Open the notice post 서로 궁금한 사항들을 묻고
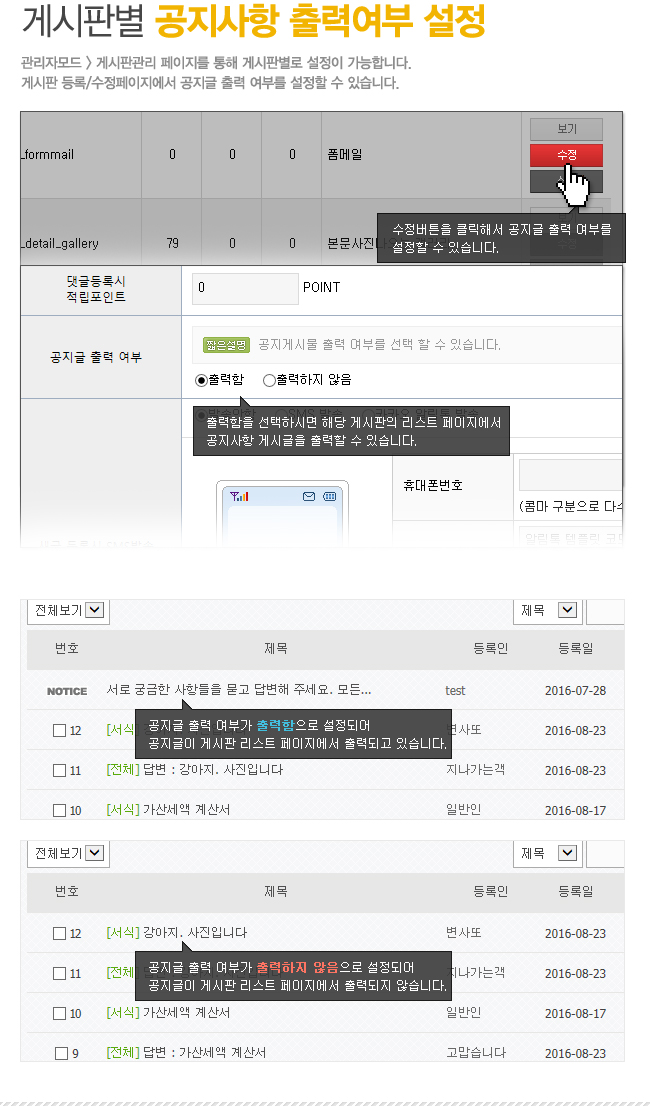This screenshot has width=650, height=1108. point(239,690)
